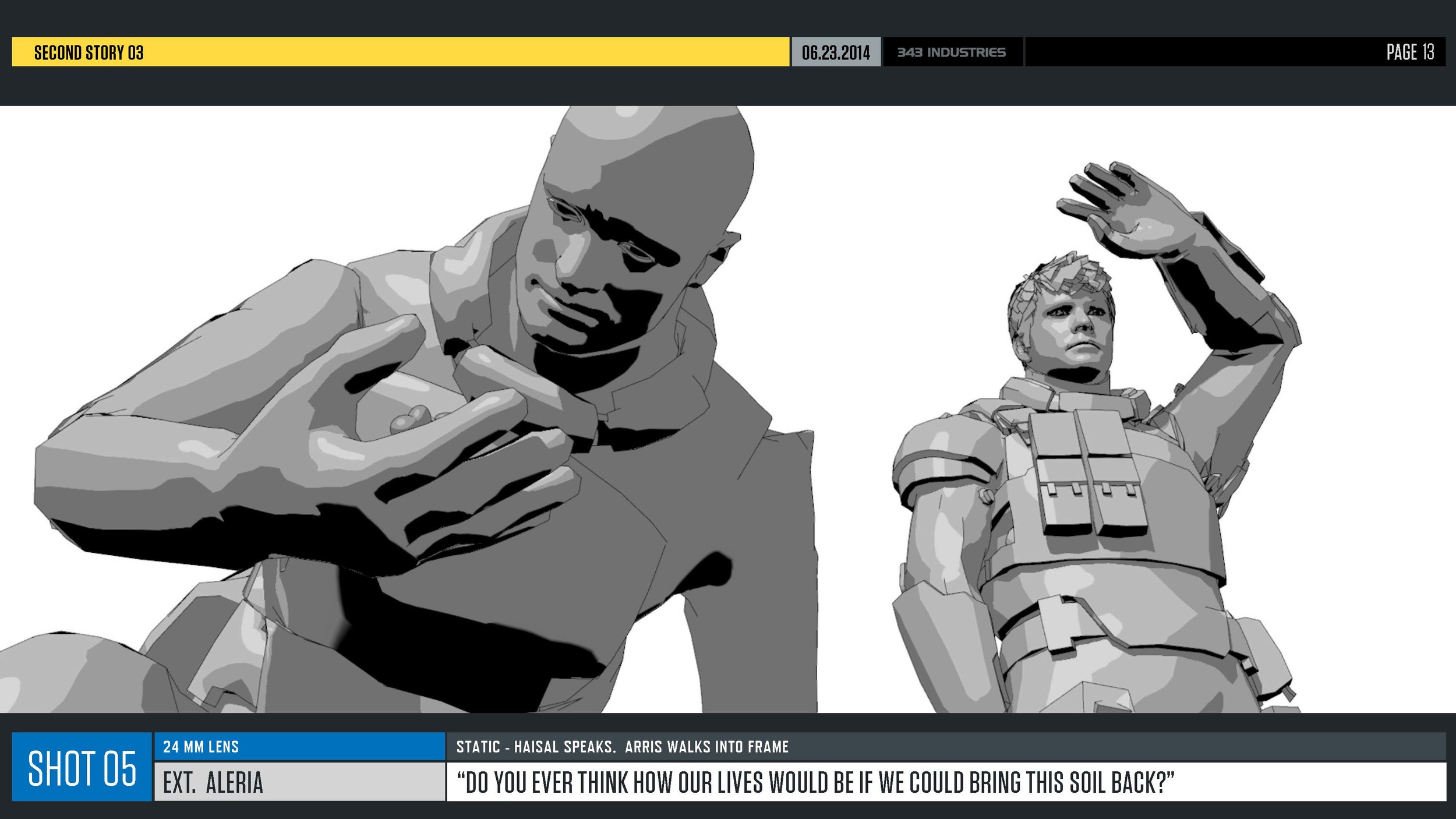Select the "SHOT 05" label block
Image resolution: width=1456 pixels, height=819 pixels.
point(82,767)
